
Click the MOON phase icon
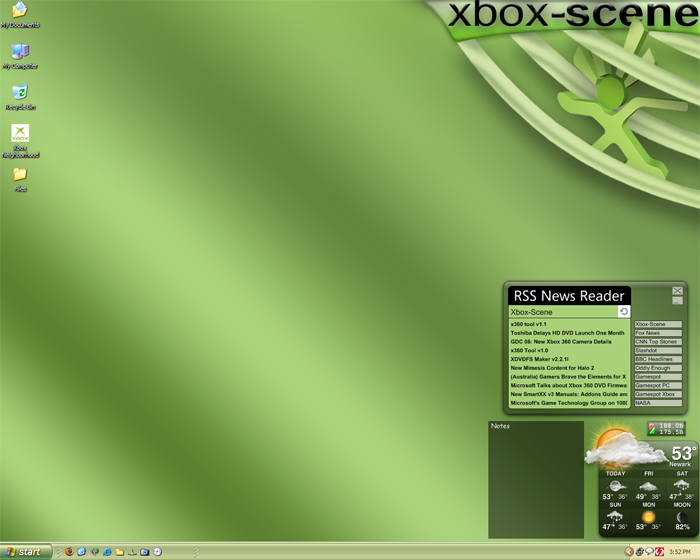[682, 517]
